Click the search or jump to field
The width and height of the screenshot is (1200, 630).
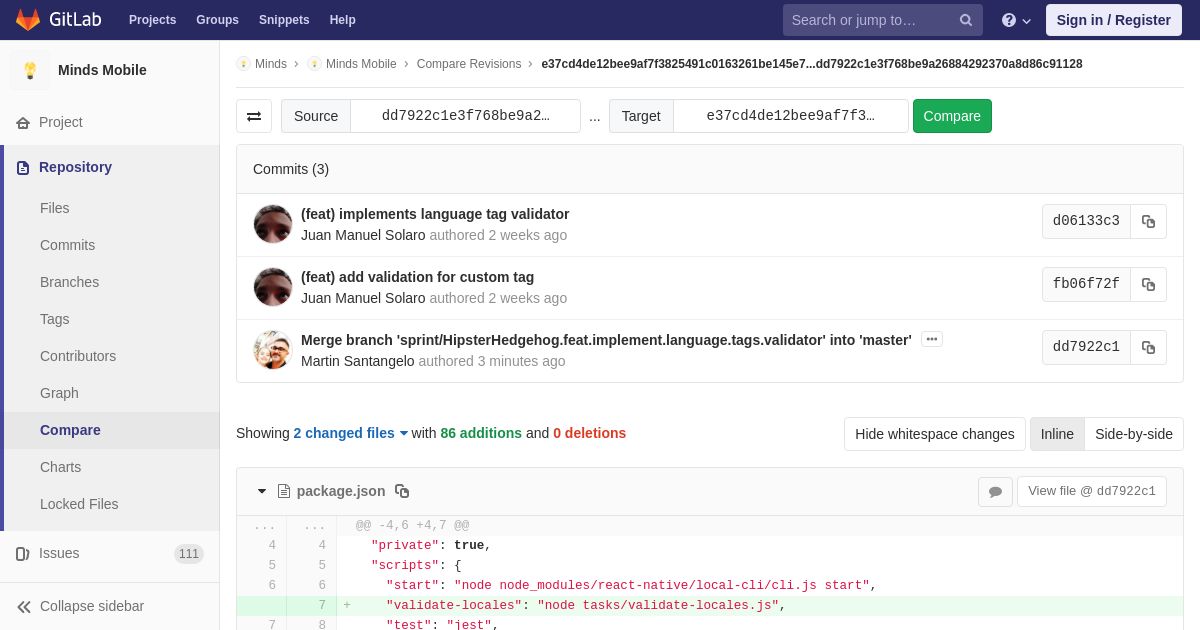(x=870, y=20)
